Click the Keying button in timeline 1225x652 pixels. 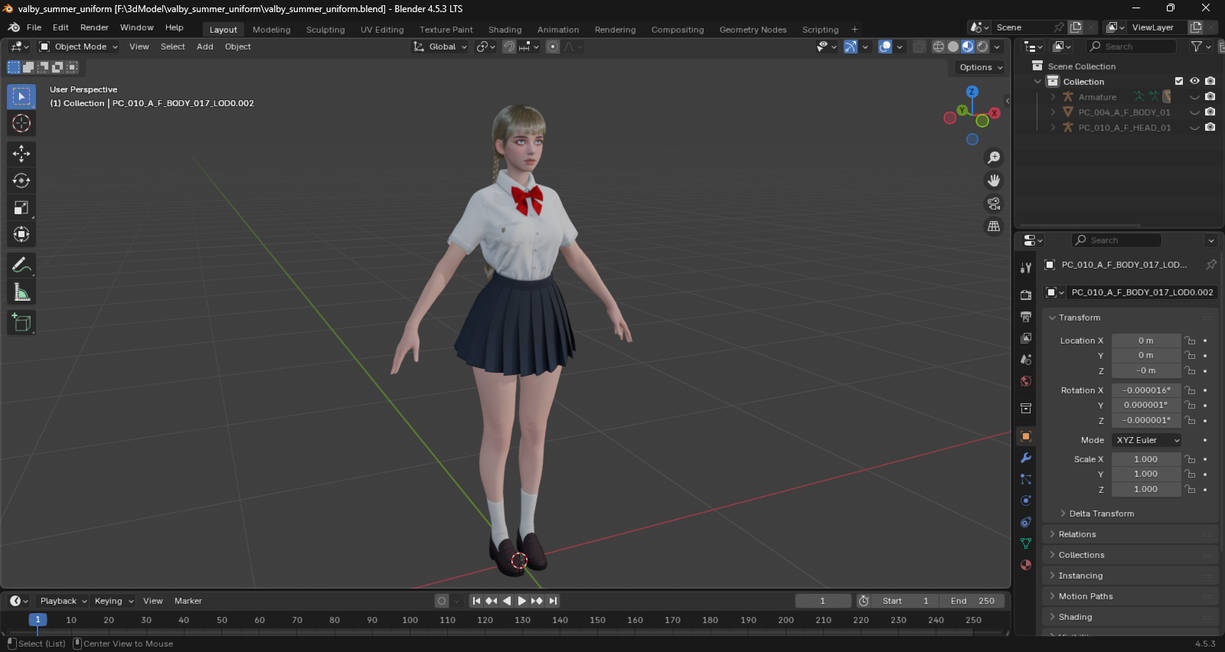click(113, 601)
